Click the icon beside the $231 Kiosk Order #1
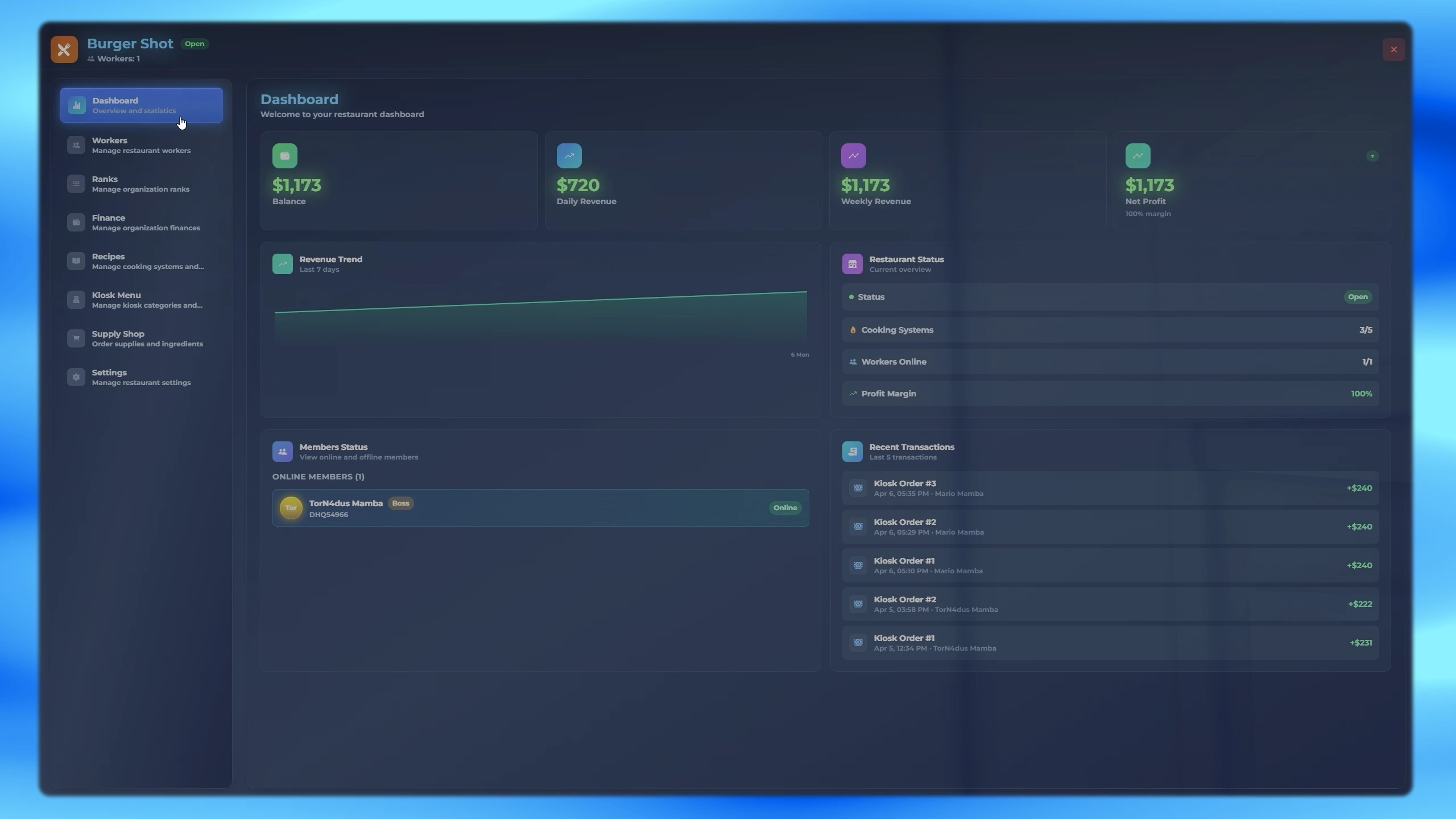 [858, 643]
